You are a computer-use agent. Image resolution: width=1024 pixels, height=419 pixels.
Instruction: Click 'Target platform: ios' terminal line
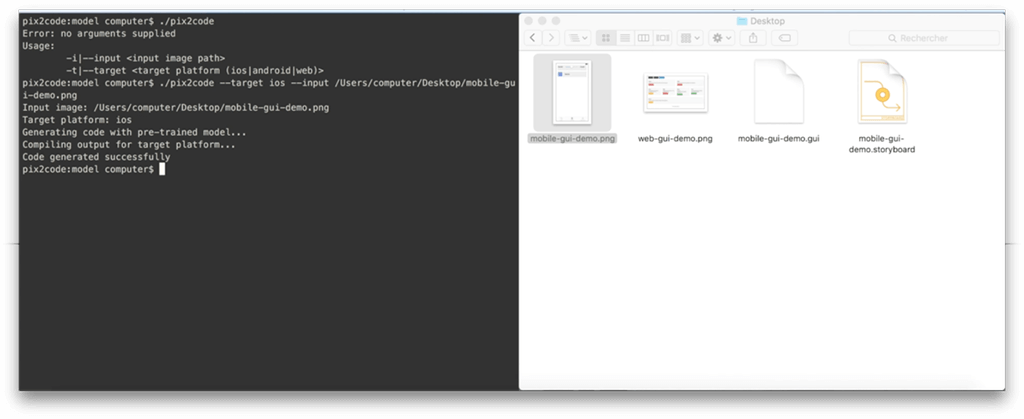pyautogui.click(x=77, y=120)
